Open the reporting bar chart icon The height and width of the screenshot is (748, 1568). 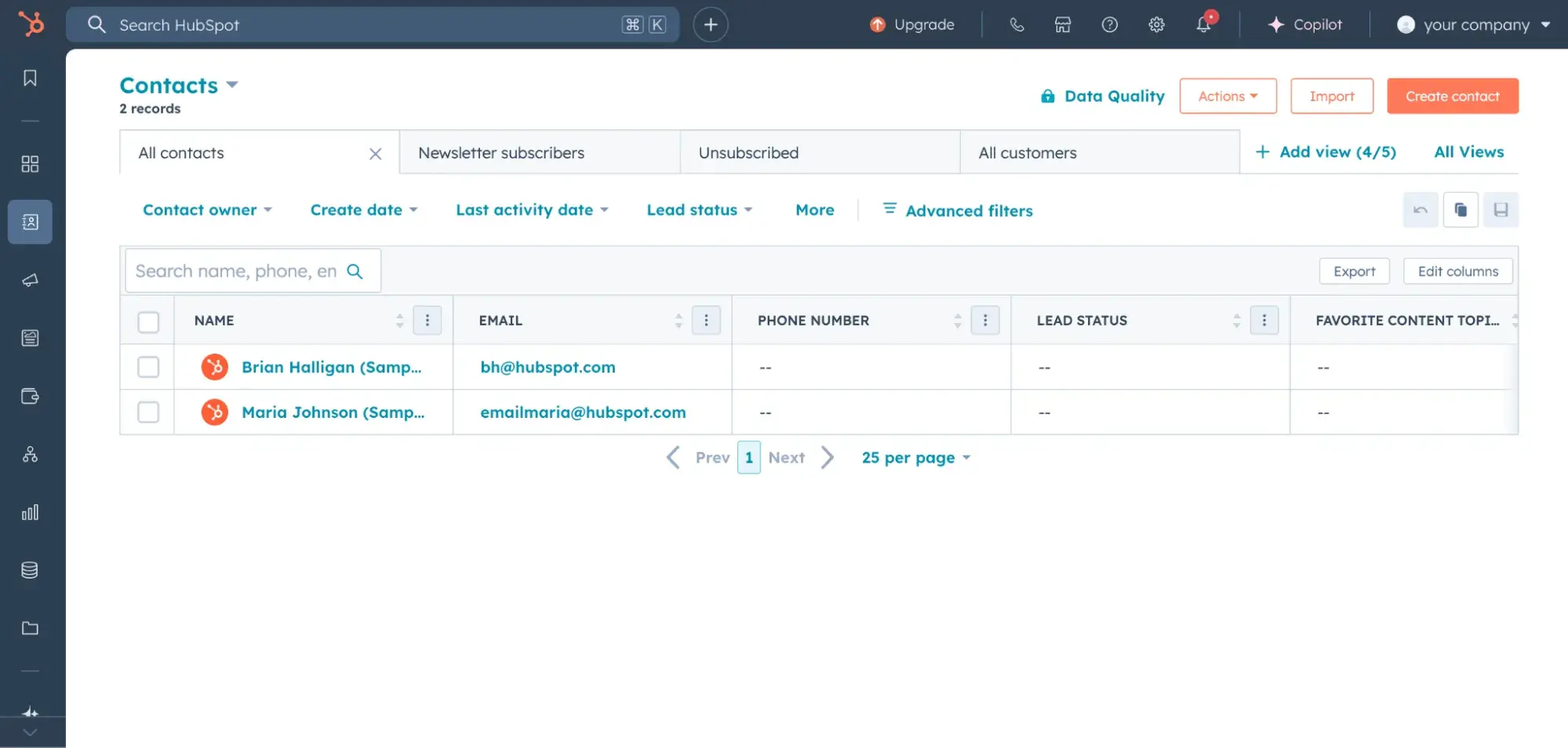click(x=30, y=513)
